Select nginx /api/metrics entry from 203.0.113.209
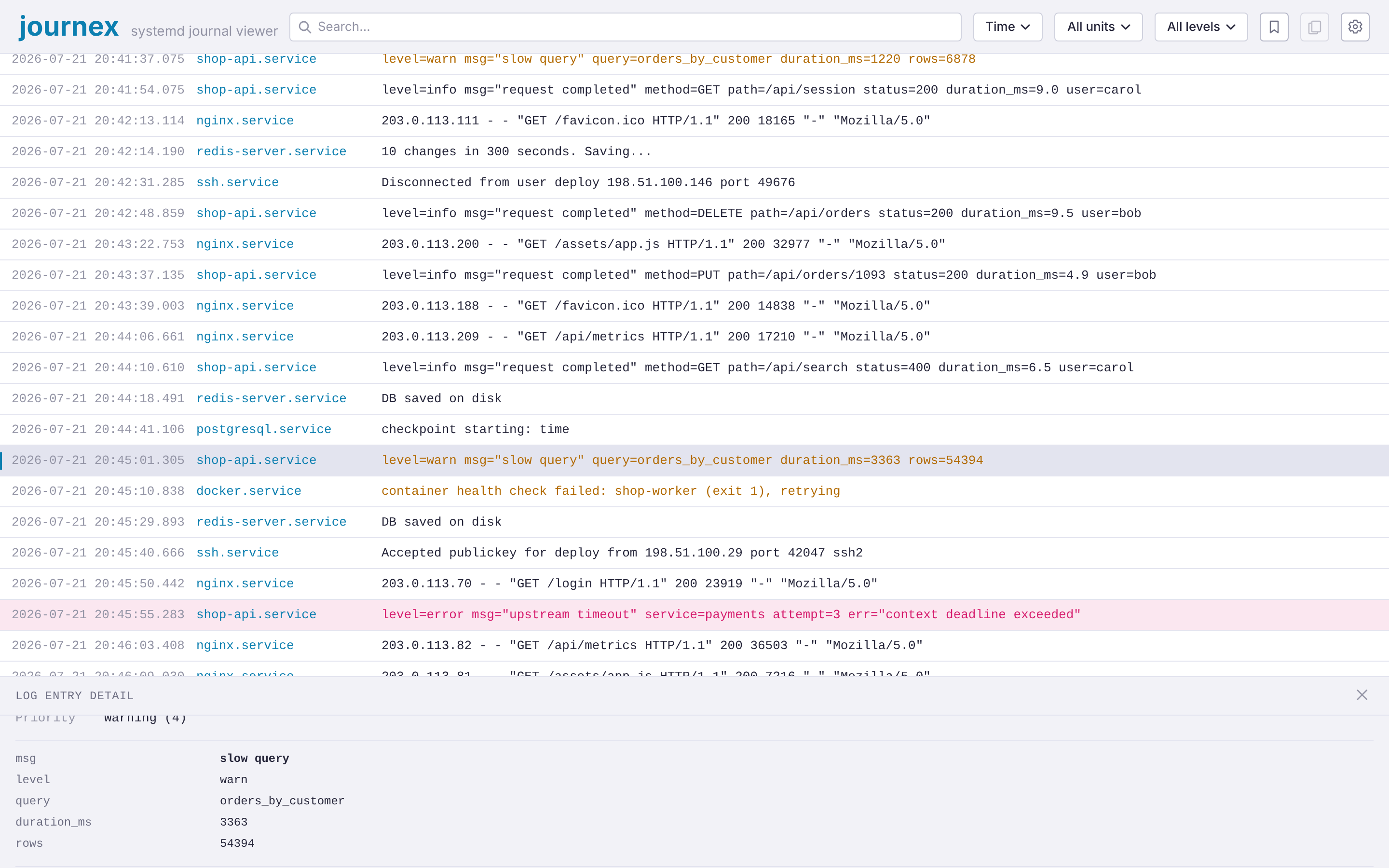The image size is (1389, 868). [x=694, y=337]
